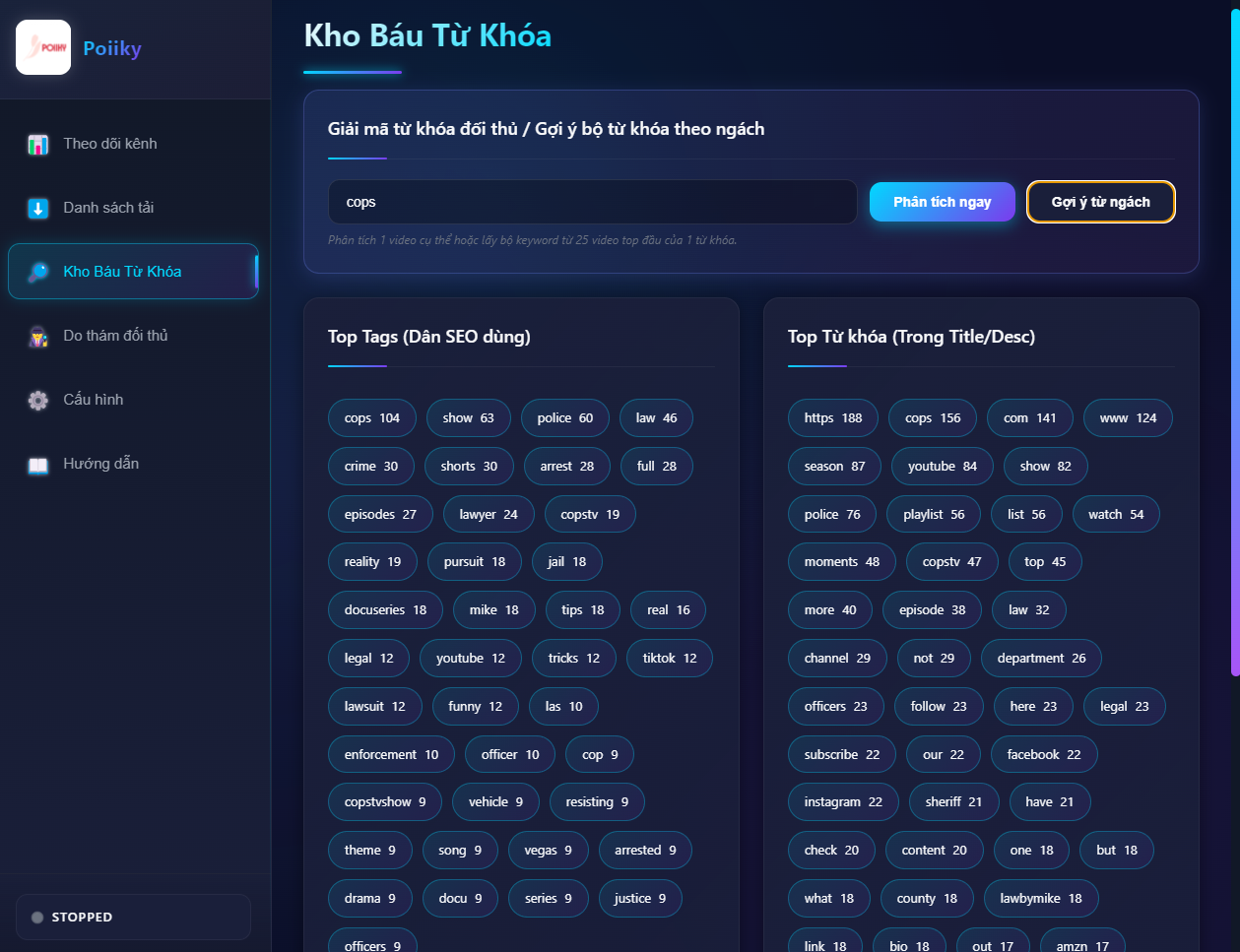Click the Gợi ý từ ngách button

[x=1100, y=201]
